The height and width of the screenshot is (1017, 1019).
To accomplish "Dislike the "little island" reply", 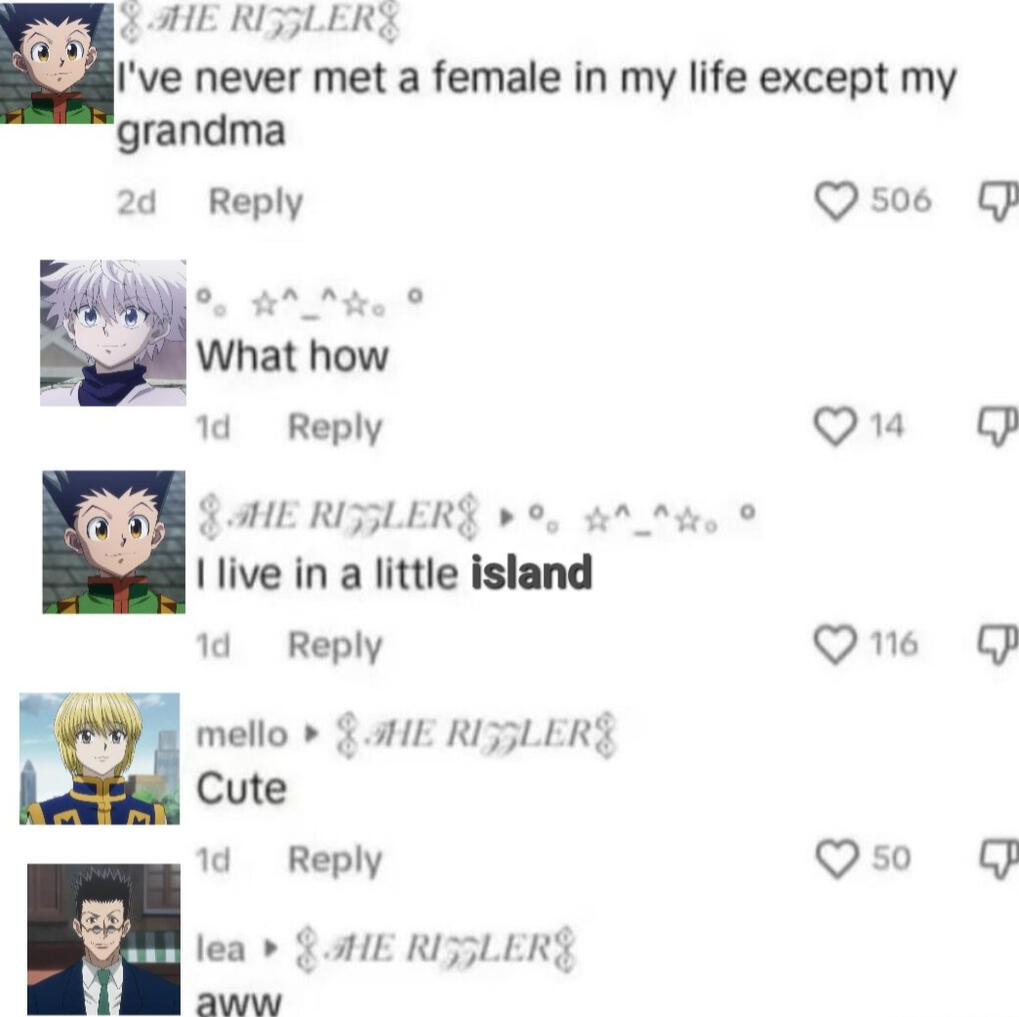I will pos(999,644).
